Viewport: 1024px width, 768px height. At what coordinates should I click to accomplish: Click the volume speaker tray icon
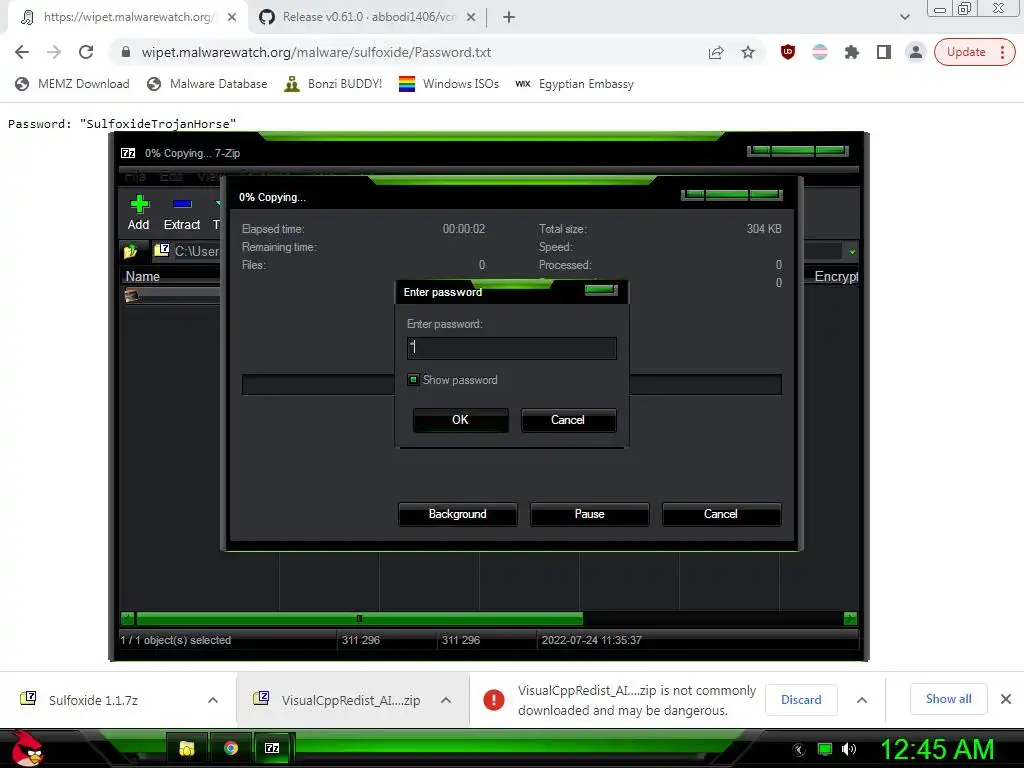pyautogui.click(x=849, y=749)
